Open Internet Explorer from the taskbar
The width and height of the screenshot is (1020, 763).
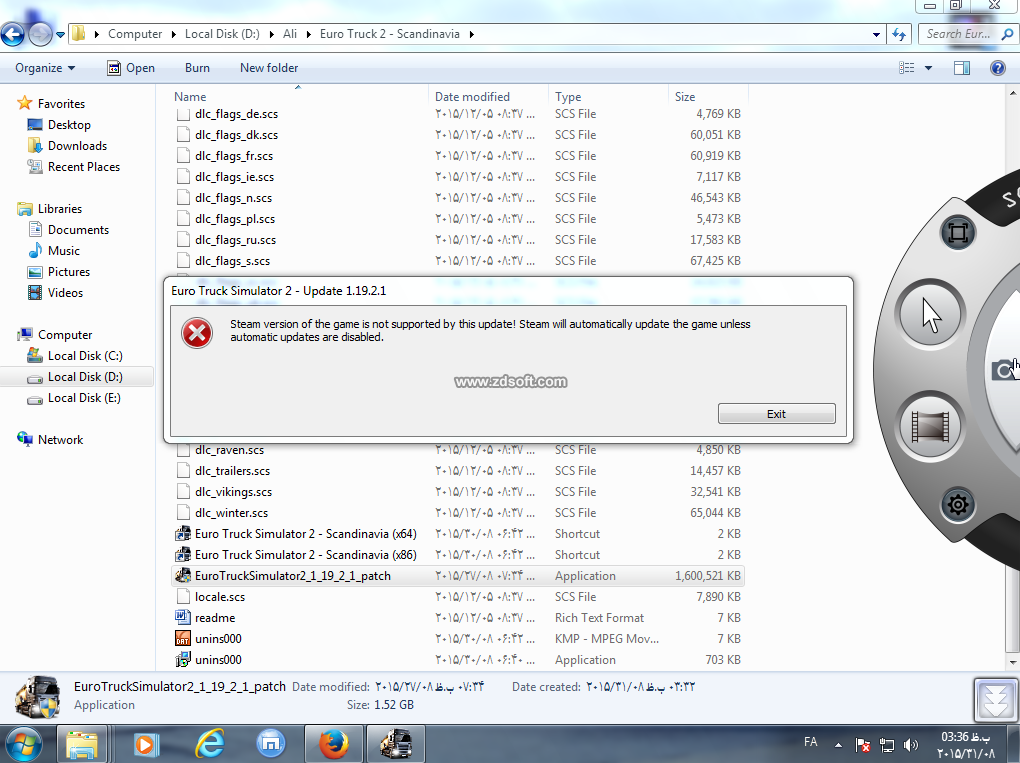210,744
